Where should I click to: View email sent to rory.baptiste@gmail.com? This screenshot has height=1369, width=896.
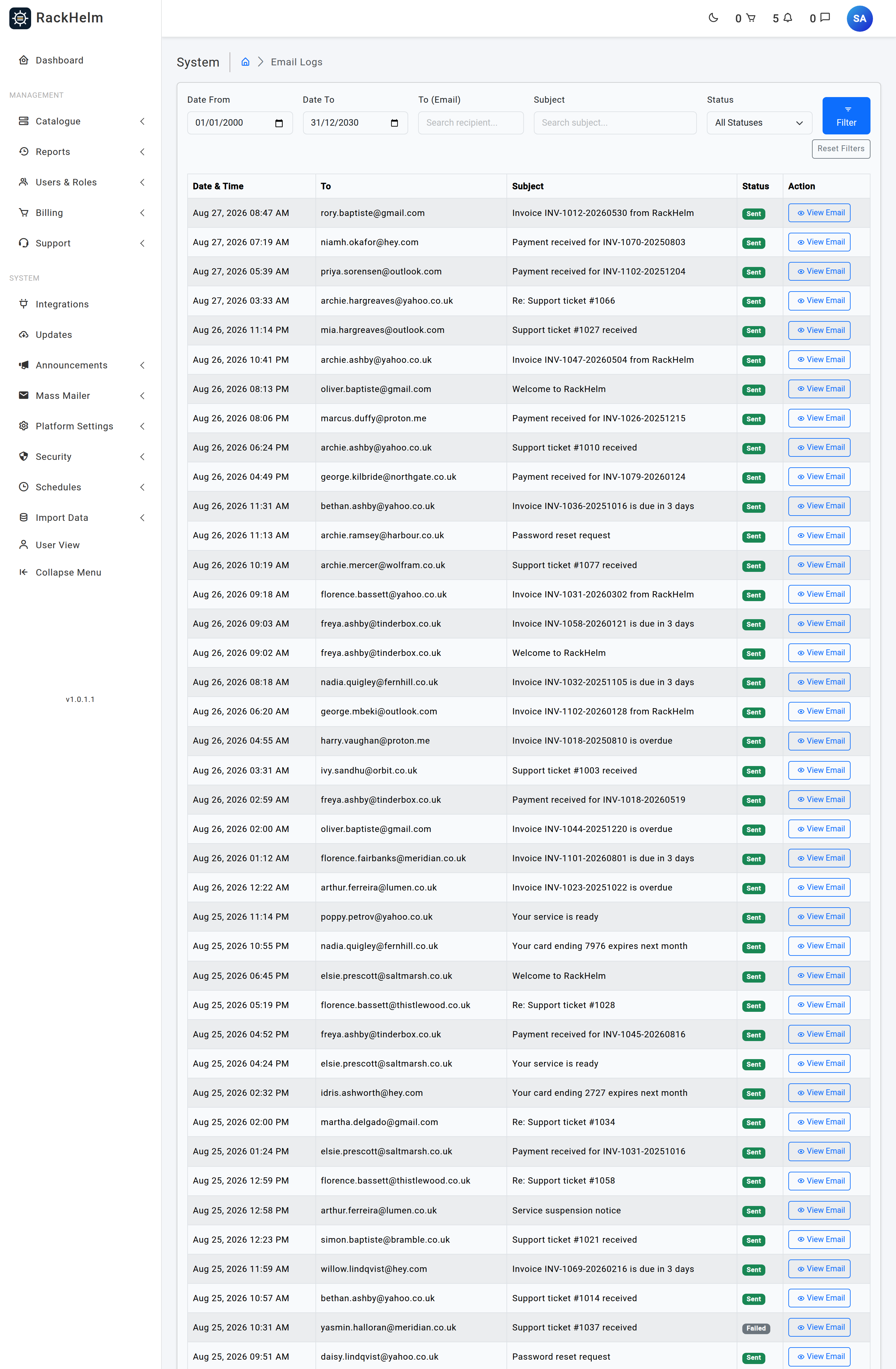pyautogui.click(x=819, y=213)
